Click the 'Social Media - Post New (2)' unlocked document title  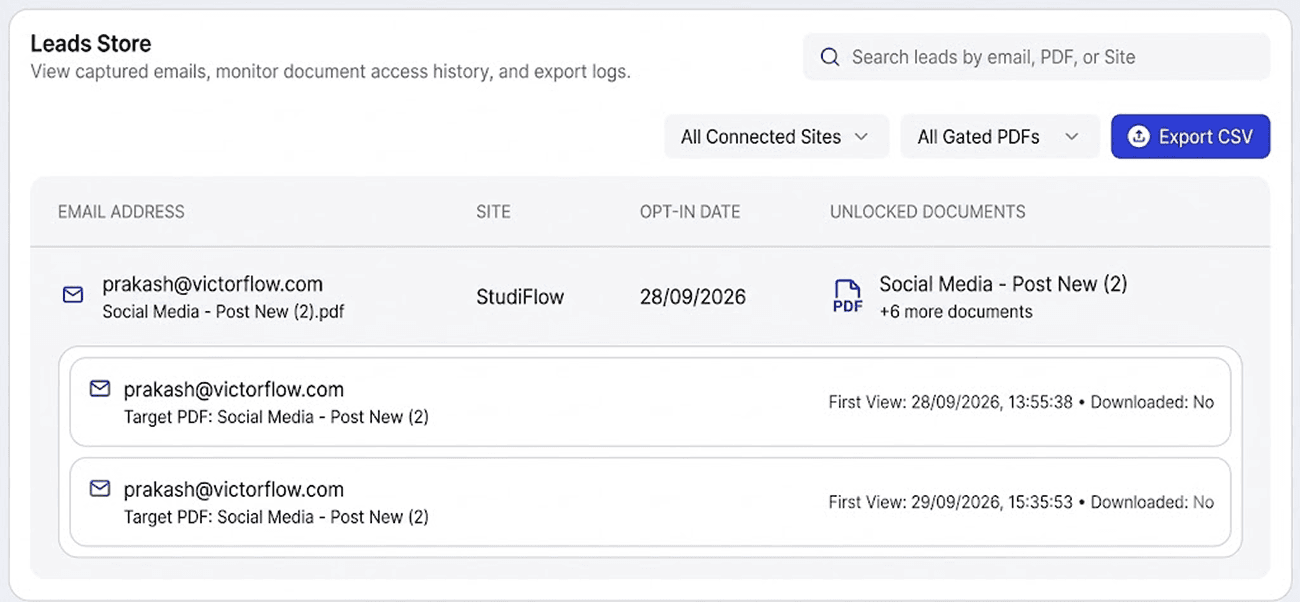1003,284
